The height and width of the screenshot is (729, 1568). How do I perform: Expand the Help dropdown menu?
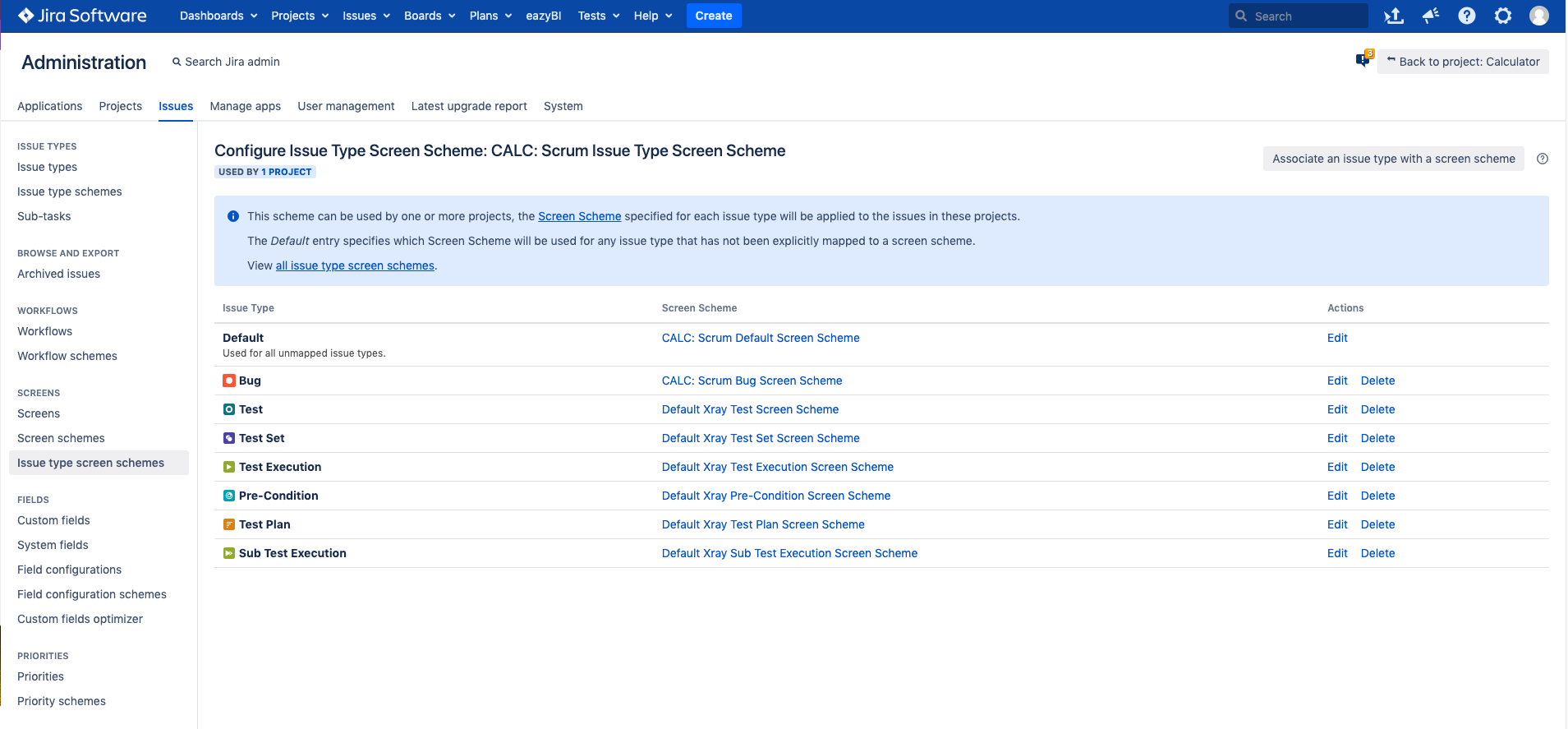pyautogui.click(x=653, y=16)
